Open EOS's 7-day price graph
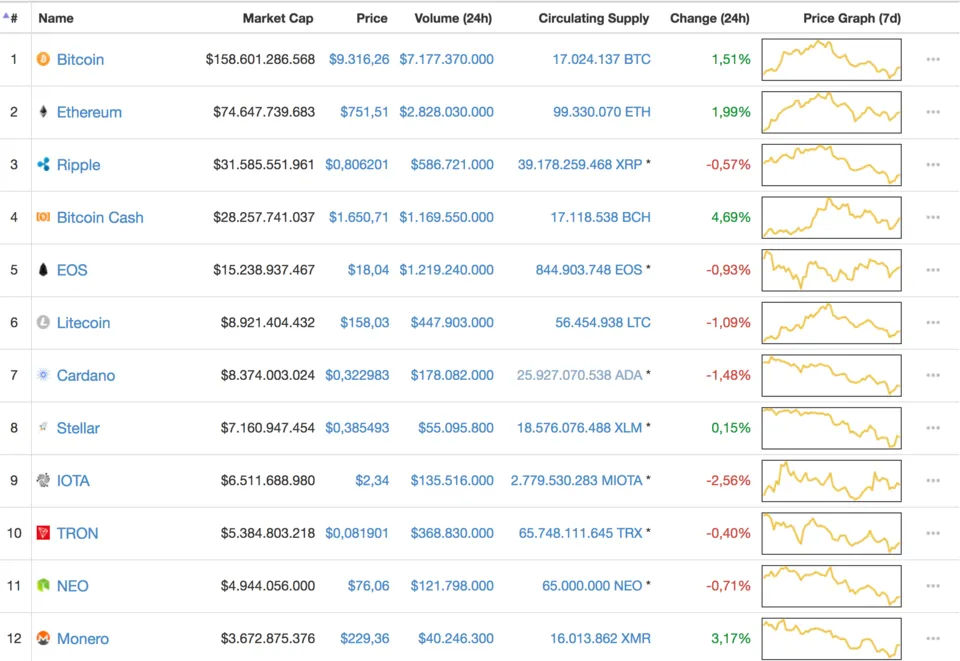960x661 pixels. click(831, 270)
